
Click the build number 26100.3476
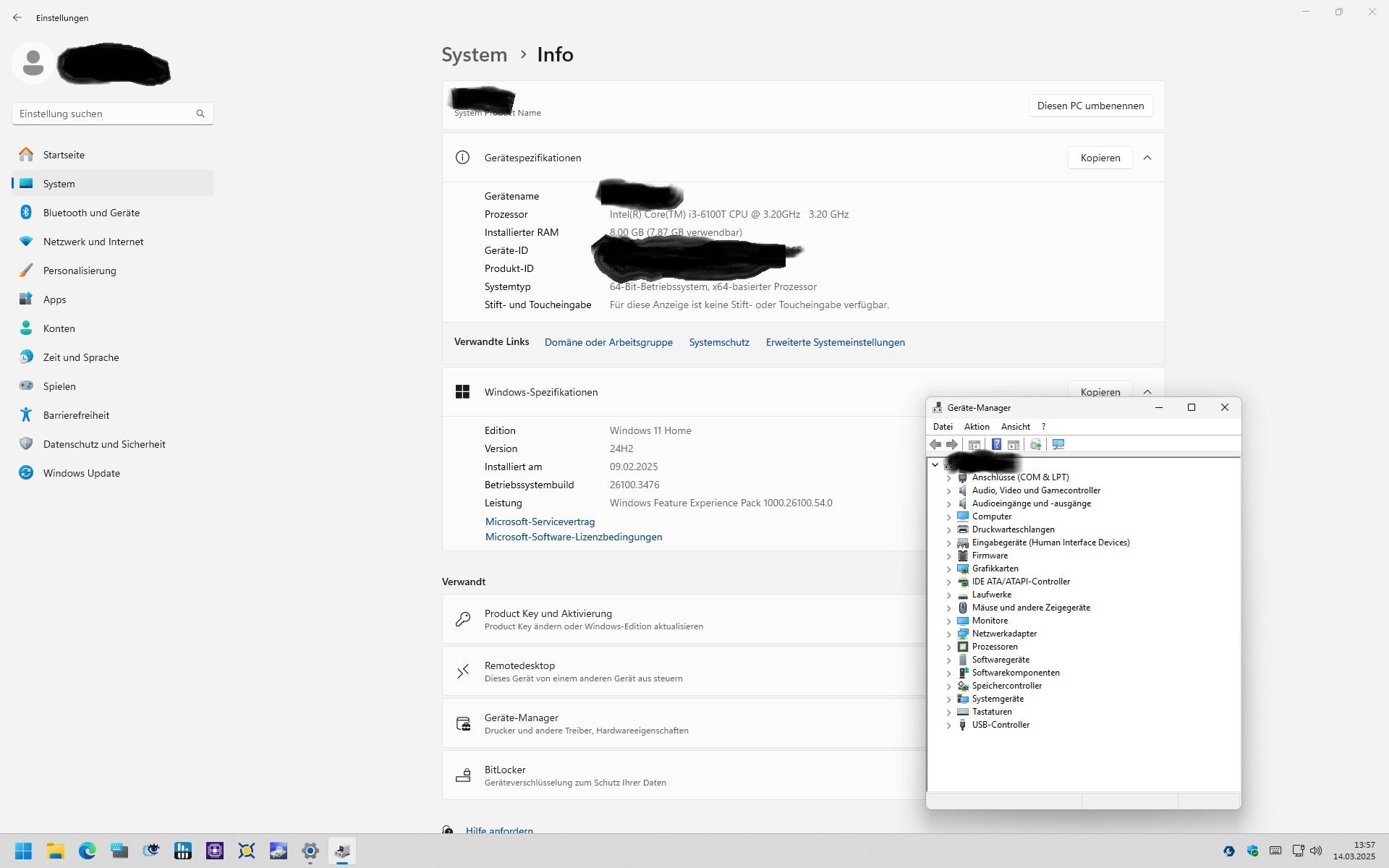point(634,485)
